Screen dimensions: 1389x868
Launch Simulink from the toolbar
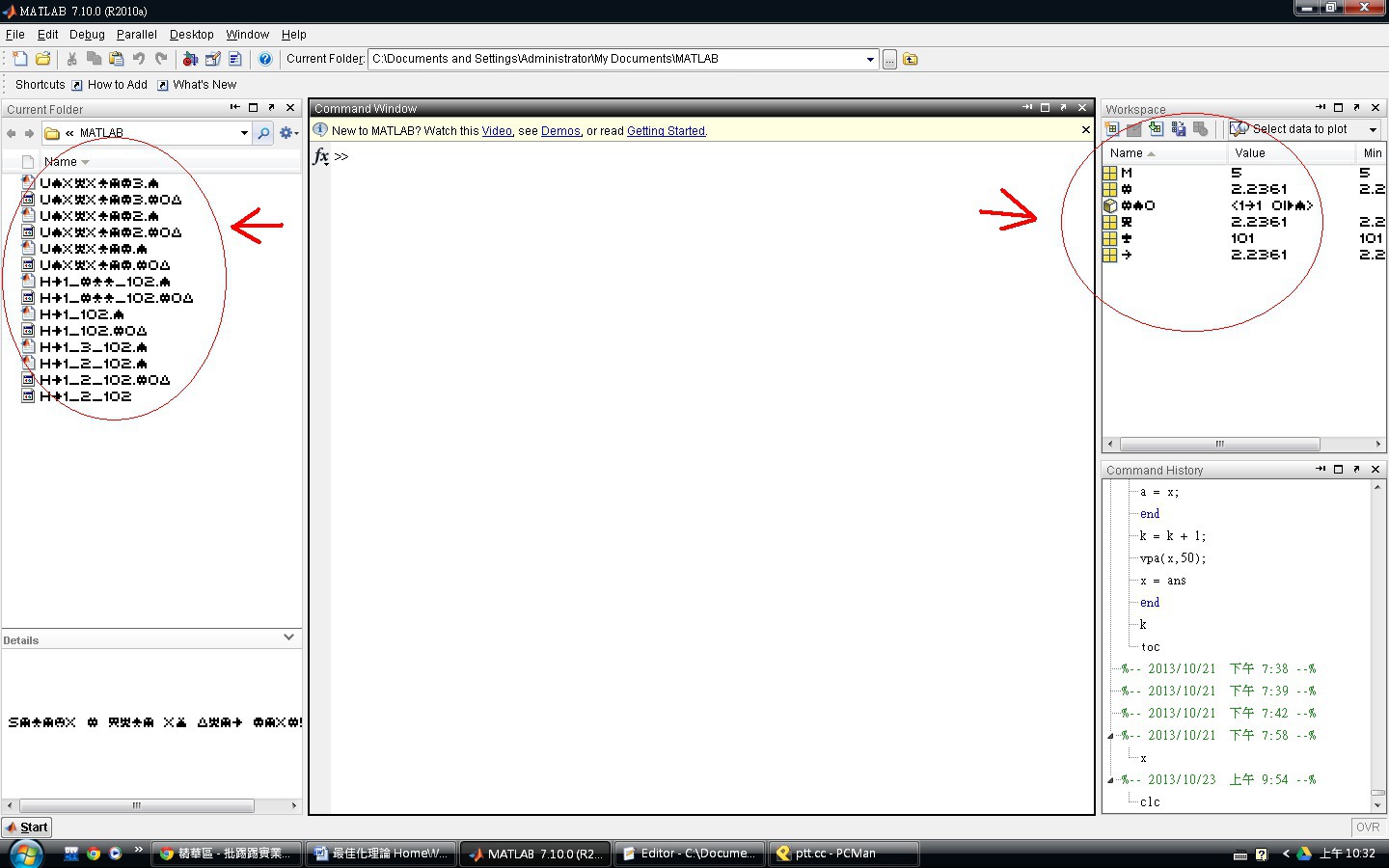pyautogui.click(x=190, y=59)
